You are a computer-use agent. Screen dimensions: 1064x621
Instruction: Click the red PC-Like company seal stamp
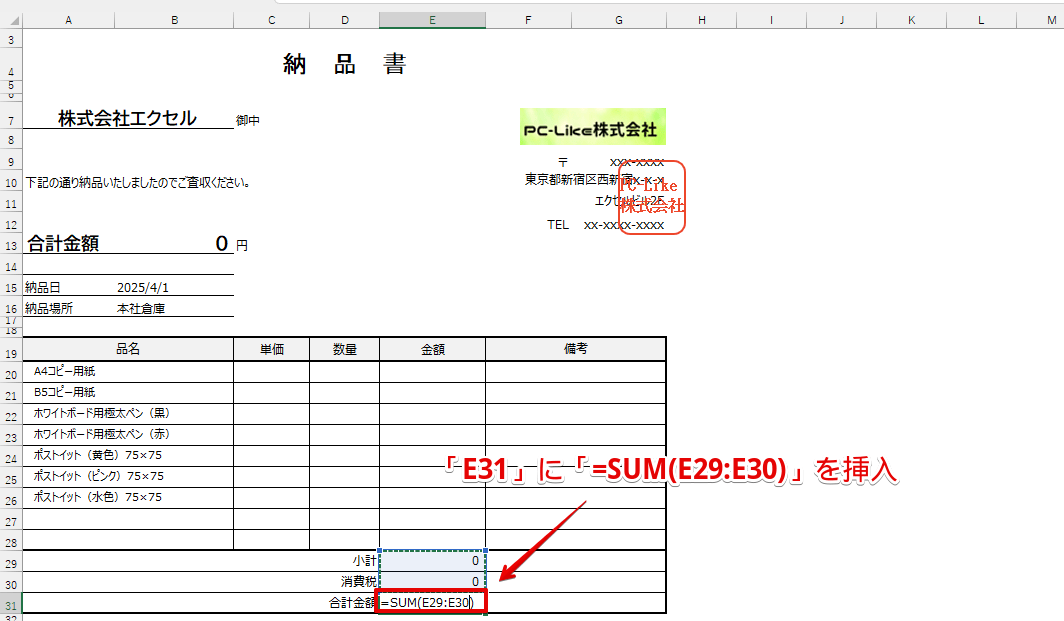click(x=652, y=197)
